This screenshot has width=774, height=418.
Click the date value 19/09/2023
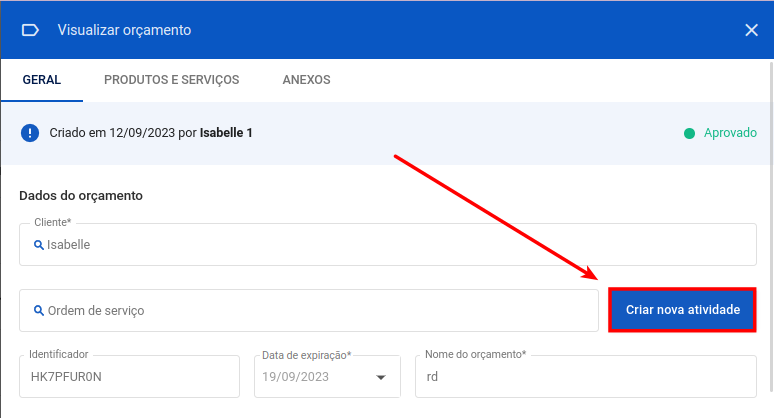pyautogui.click(x=295, y=377)
